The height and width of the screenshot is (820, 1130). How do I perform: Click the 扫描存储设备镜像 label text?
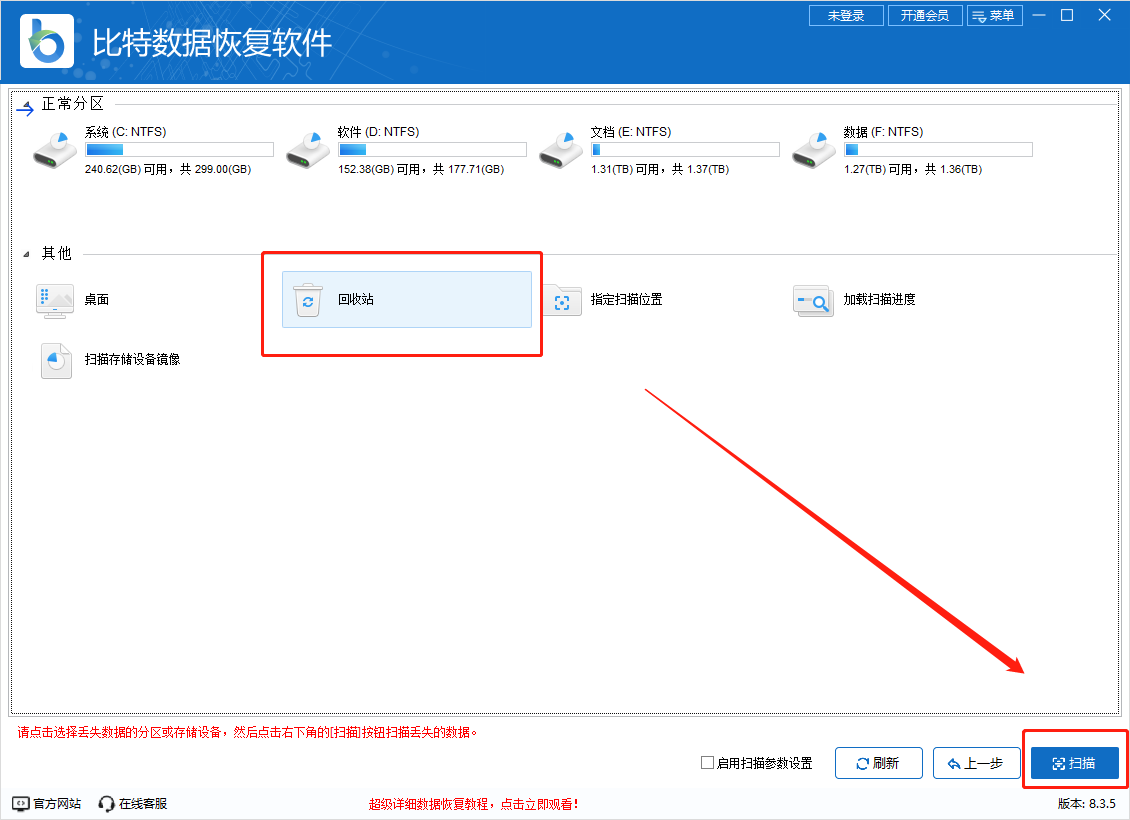click(133, 360)
